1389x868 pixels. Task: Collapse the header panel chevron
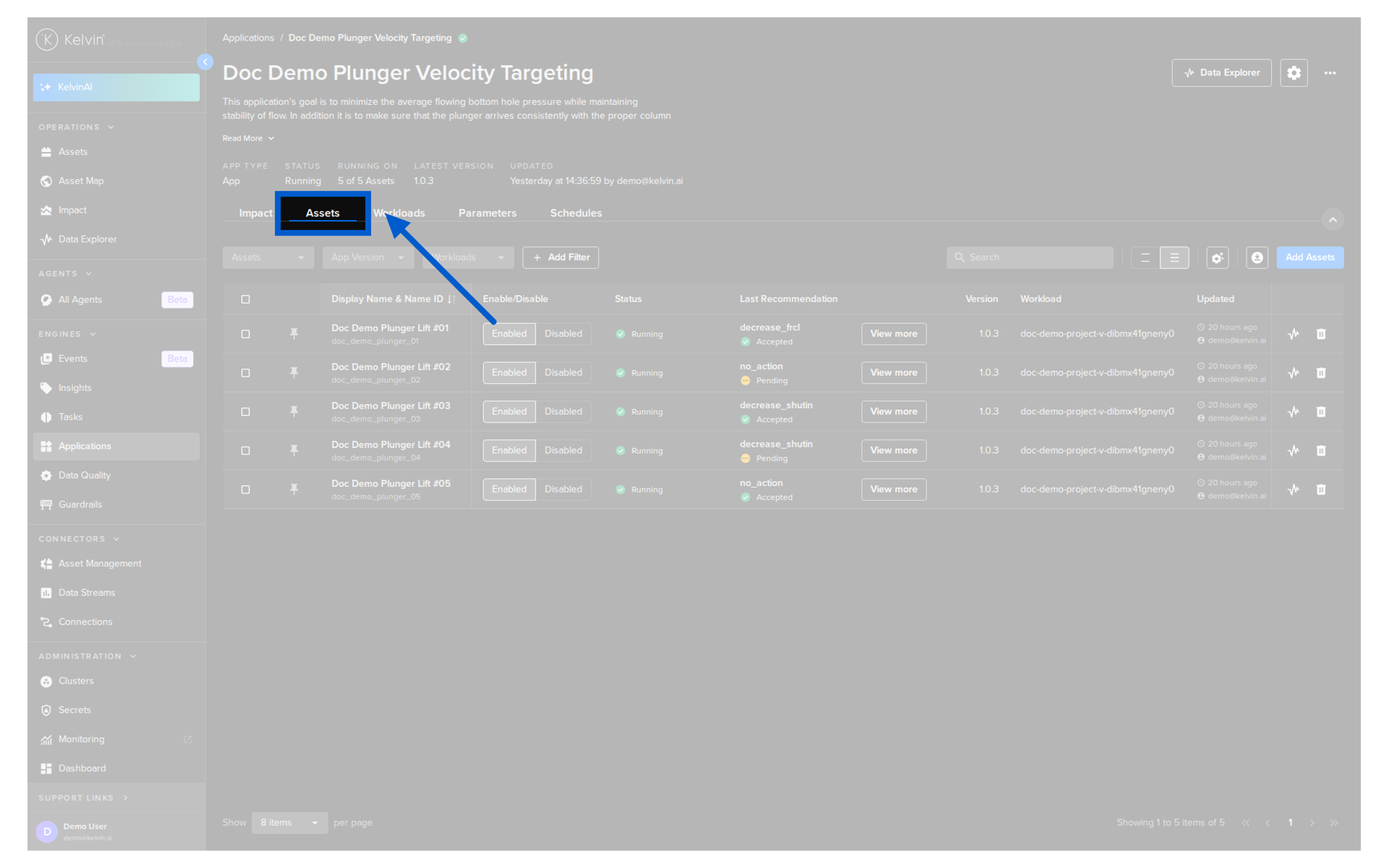point(1333,220)
